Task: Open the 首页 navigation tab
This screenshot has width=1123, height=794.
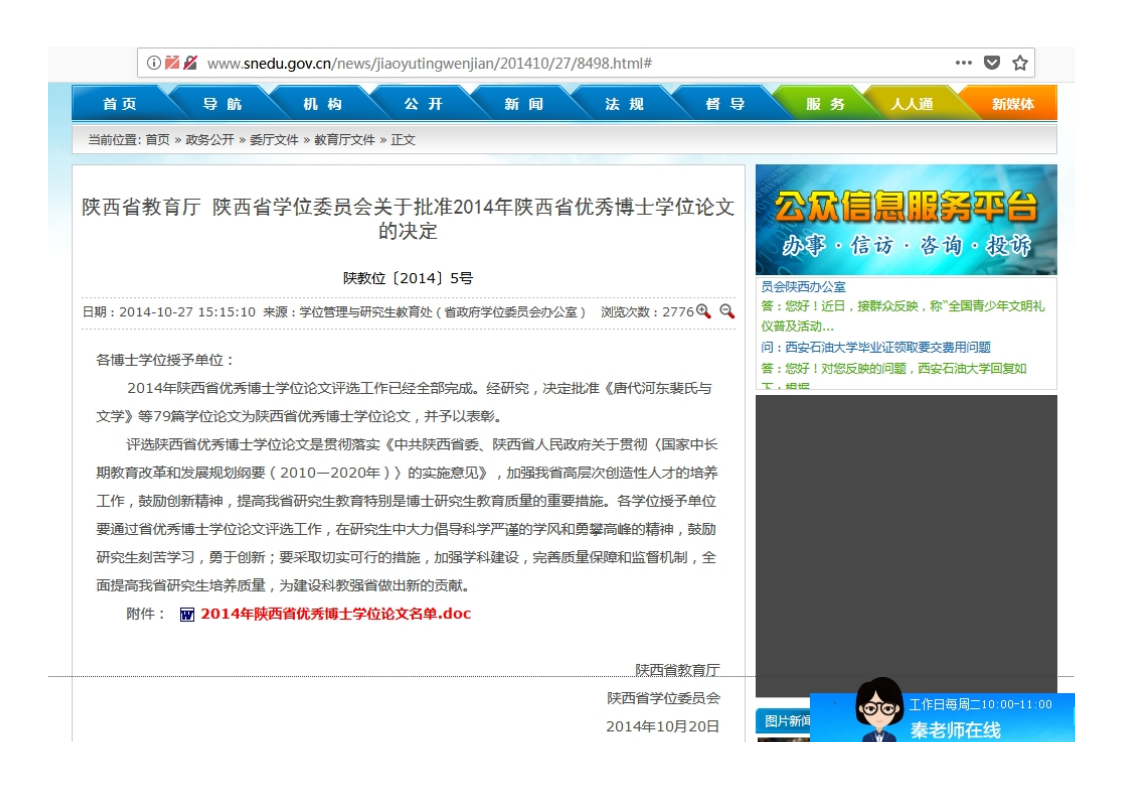Action: [120, 104]
